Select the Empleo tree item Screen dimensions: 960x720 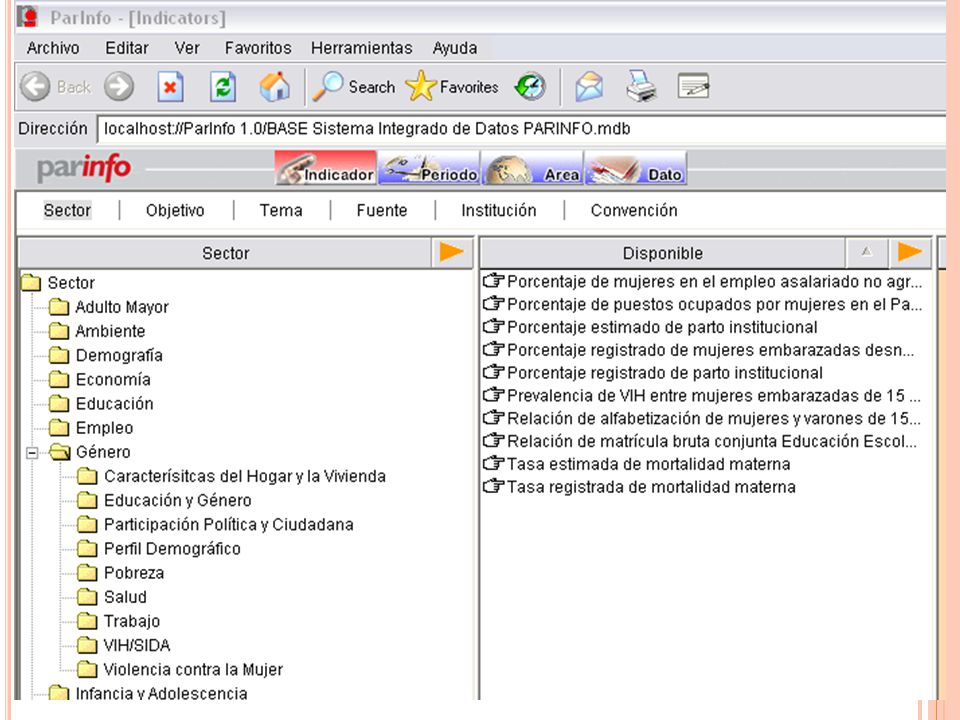[x=104, y=427]
